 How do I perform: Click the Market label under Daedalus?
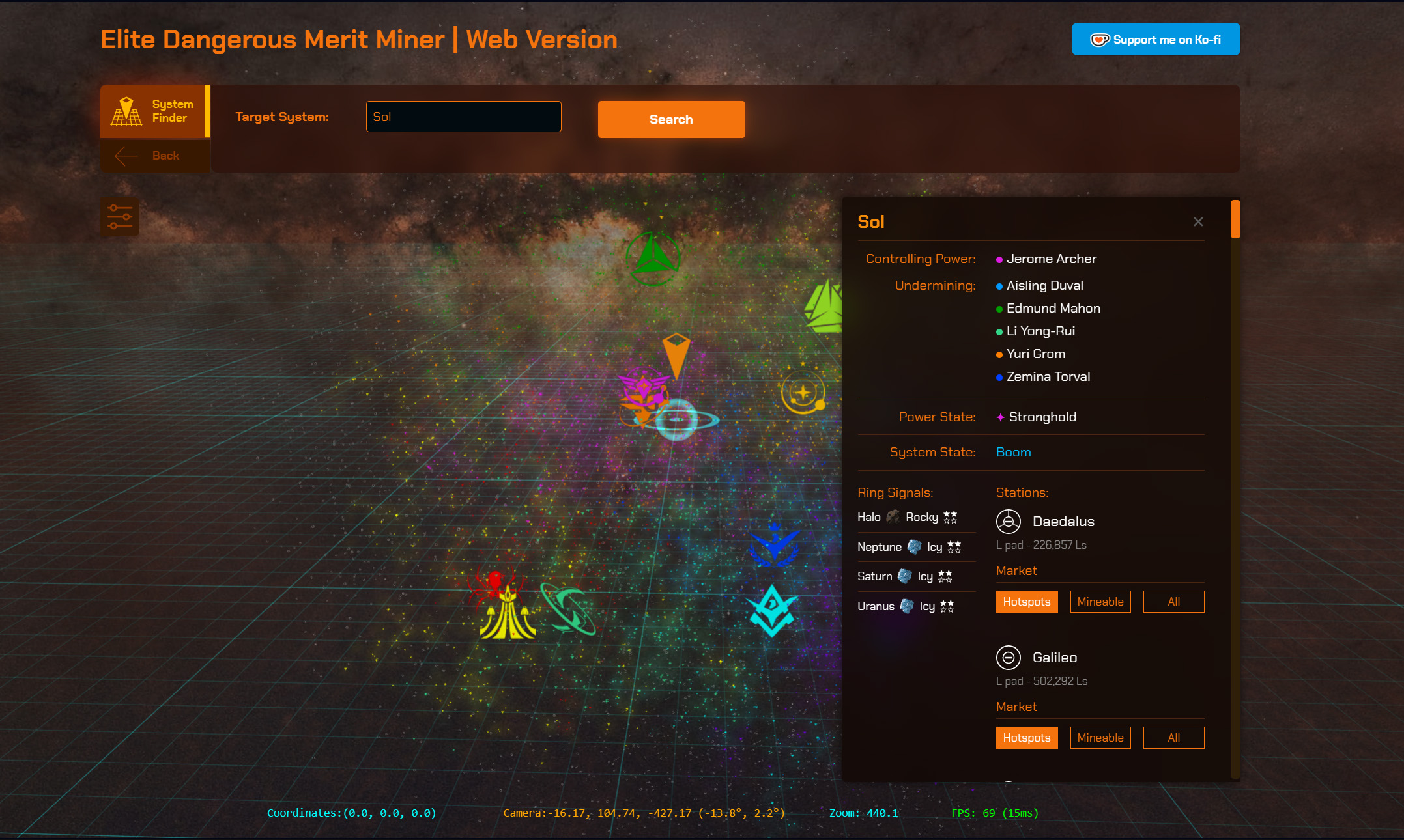(x=1016, y=571)
